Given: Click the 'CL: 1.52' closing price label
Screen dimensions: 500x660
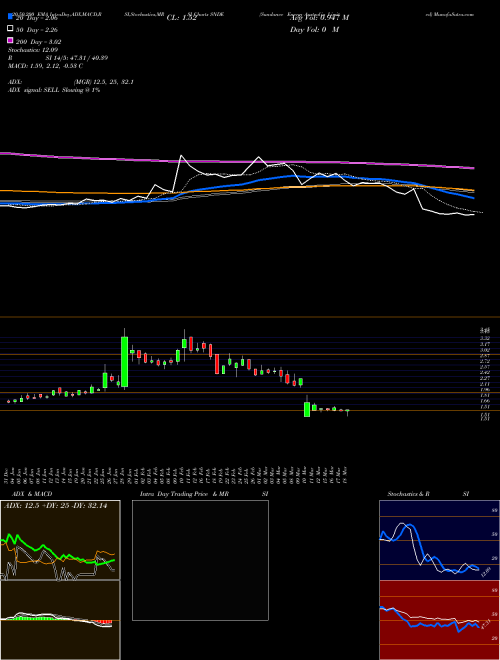Looking at the screenshot, I should pyautogui.click(x=182, y=18).
